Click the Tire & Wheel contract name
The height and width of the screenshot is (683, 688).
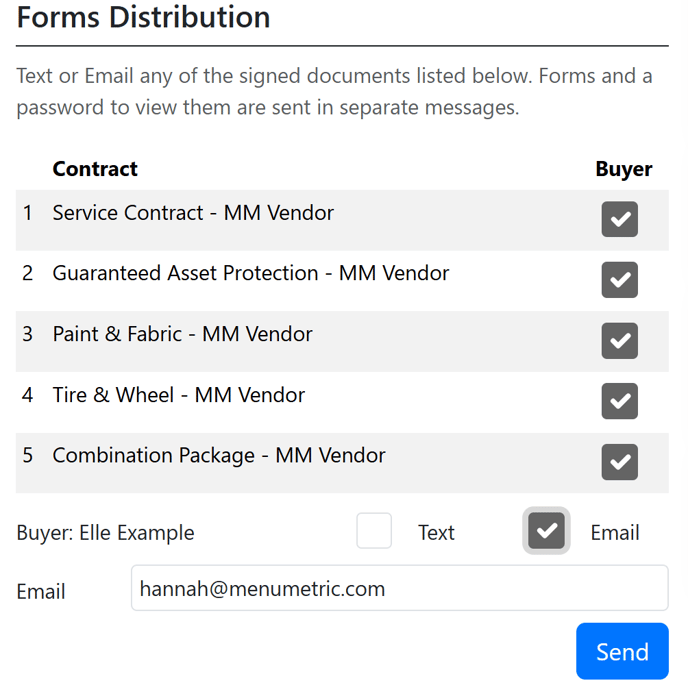tap(178, 395)
